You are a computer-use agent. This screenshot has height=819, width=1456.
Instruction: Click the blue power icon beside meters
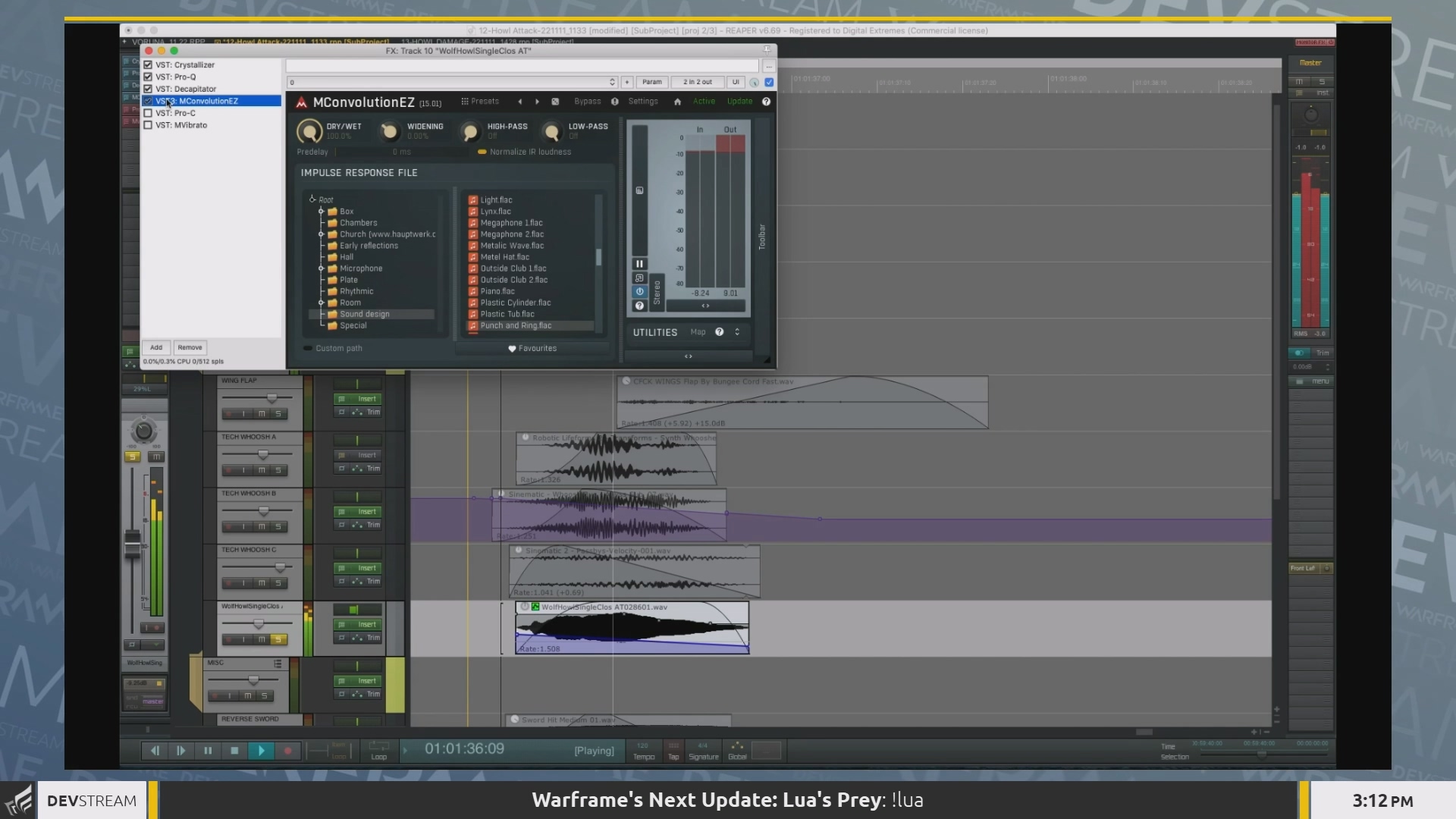click(x=639, y=291)
